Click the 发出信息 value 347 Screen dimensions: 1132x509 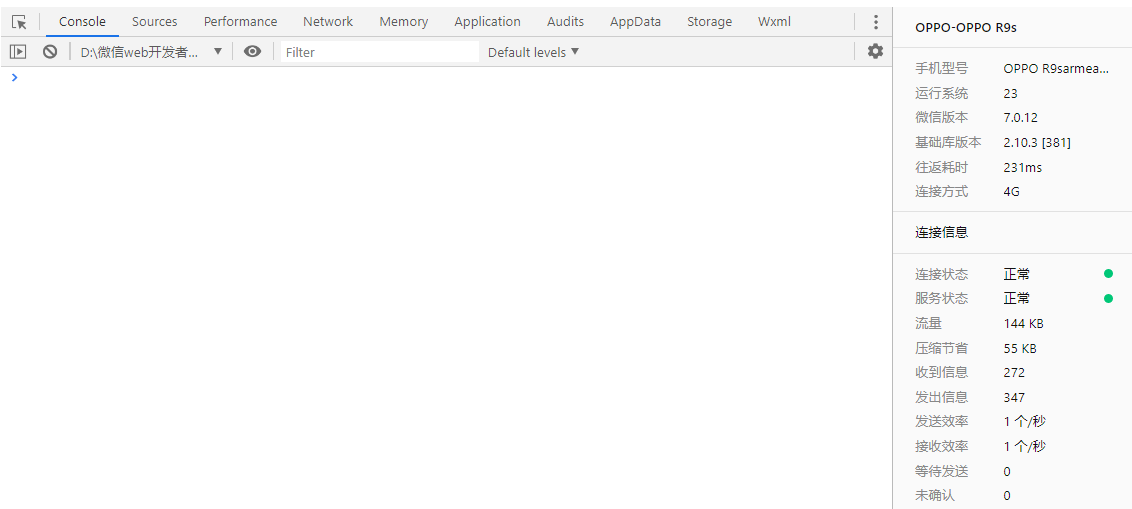[1014, 398]
